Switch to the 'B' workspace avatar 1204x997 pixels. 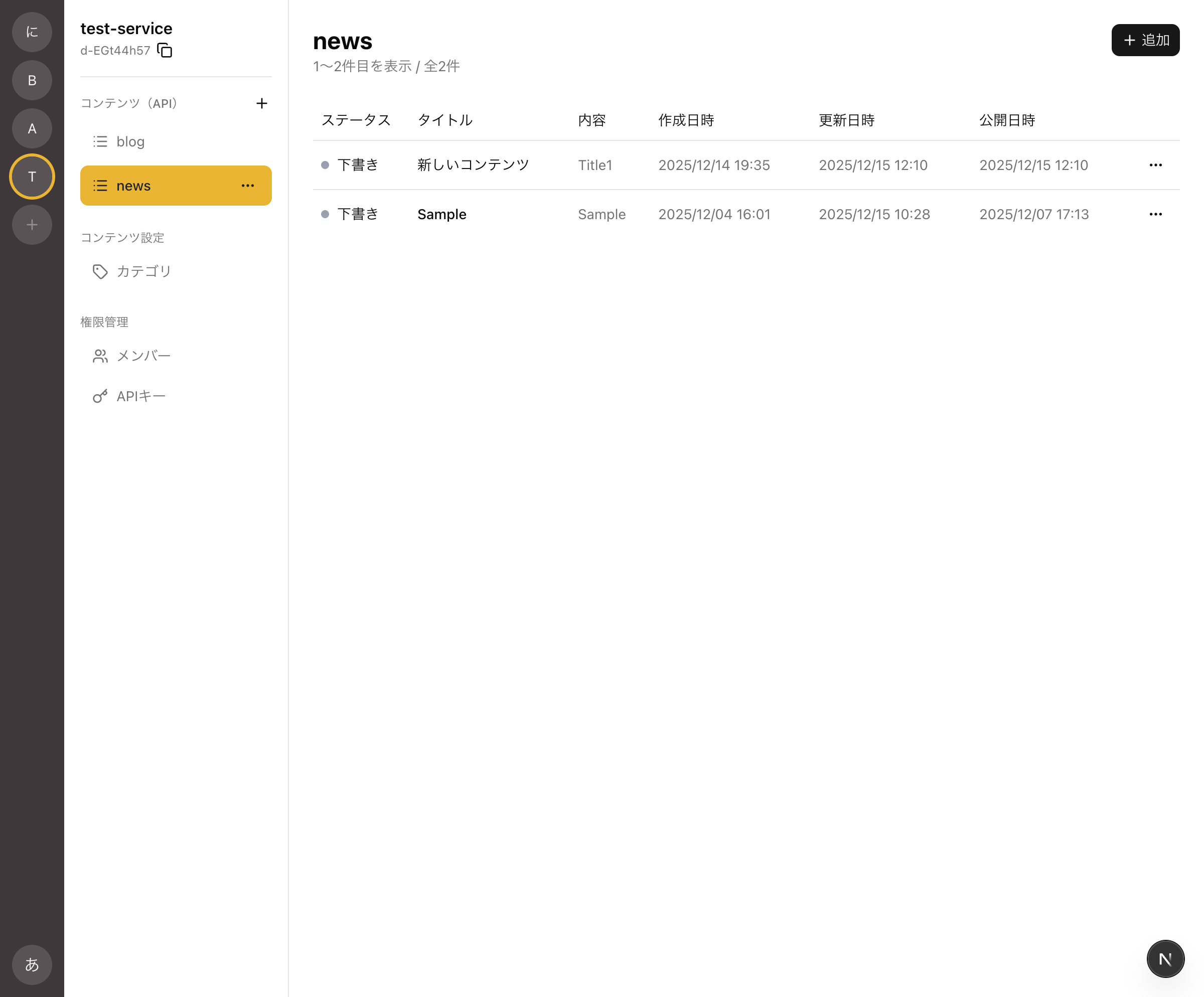click(32, 80)
